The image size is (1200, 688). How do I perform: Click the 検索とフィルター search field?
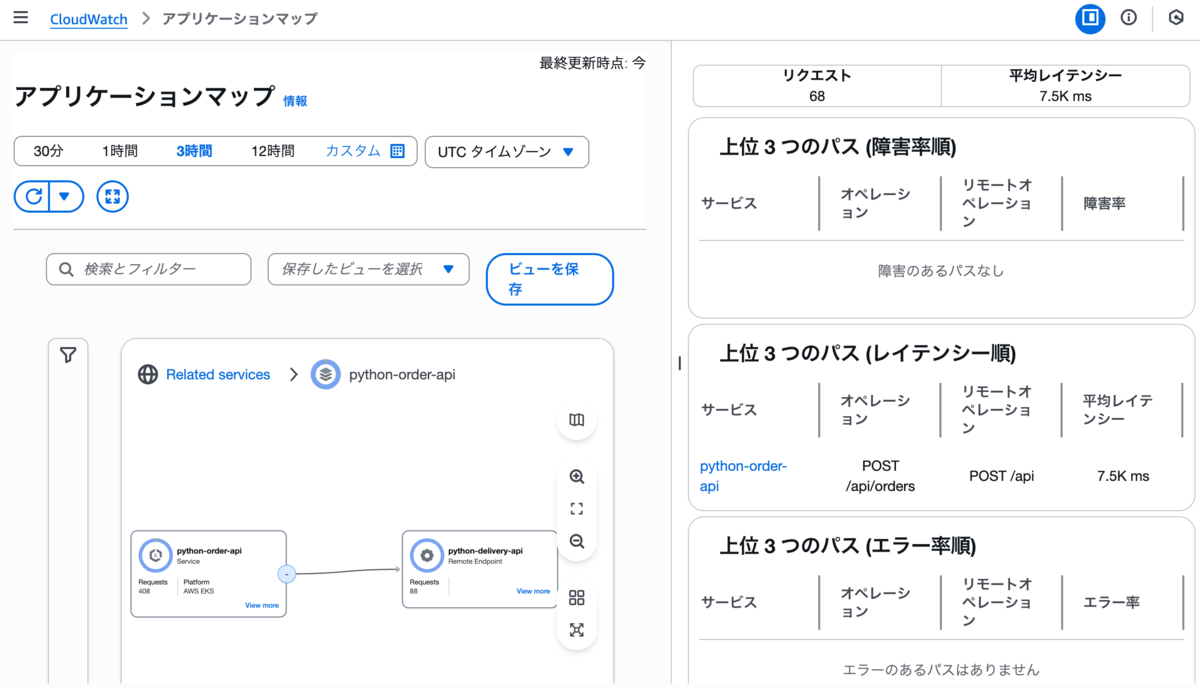[148, 269]
